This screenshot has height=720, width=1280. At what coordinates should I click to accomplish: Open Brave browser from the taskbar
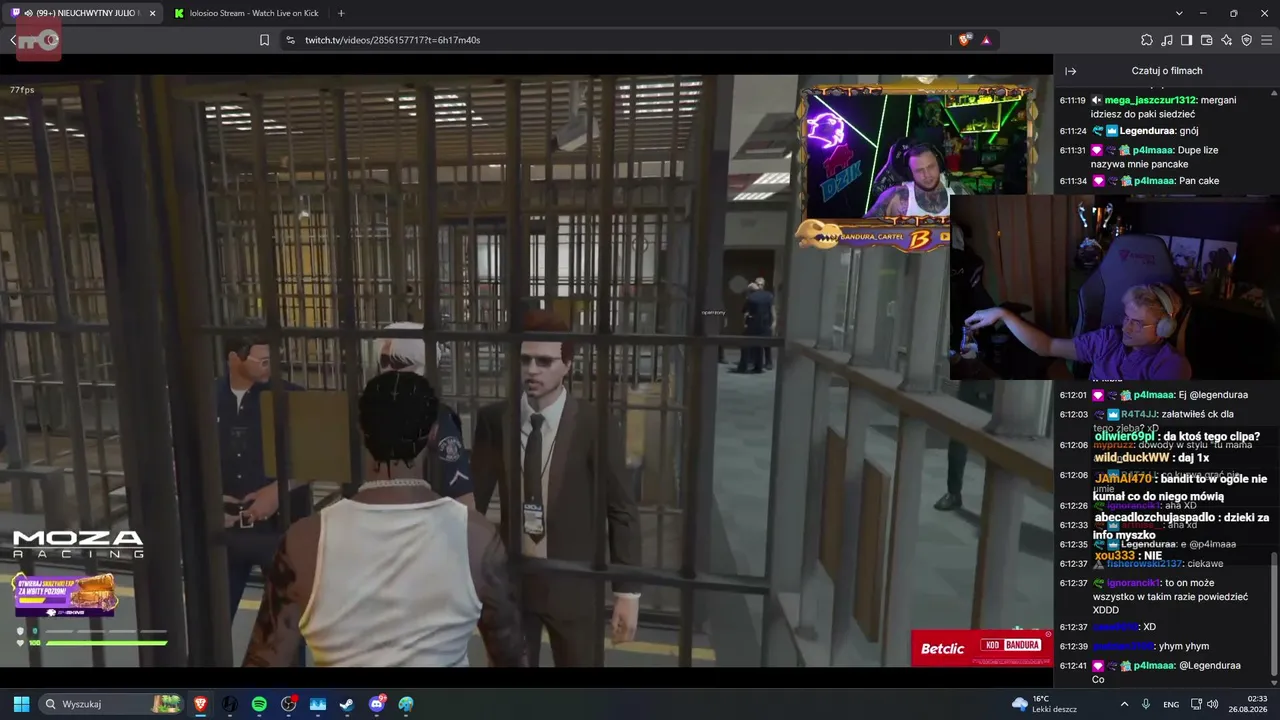click(x=201, y=704)
